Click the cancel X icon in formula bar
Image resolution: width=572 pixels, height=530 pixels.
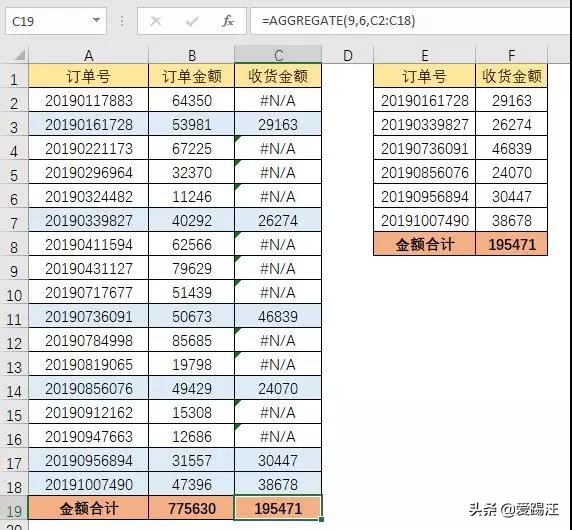pyautogui.click(x=156, y=22)
